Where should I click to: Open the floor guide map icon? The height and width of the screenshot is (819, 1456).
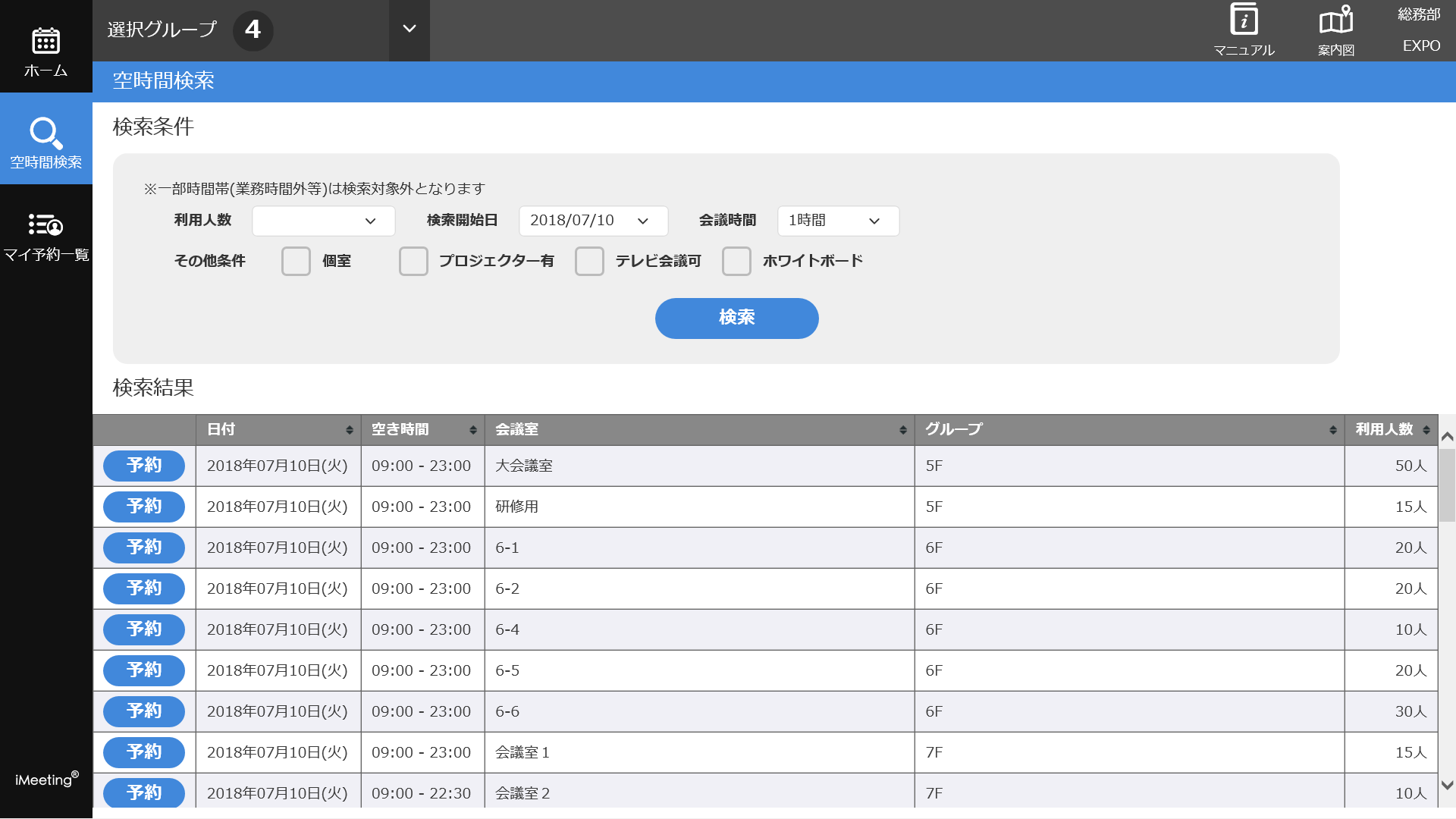tap(1335, 20)
